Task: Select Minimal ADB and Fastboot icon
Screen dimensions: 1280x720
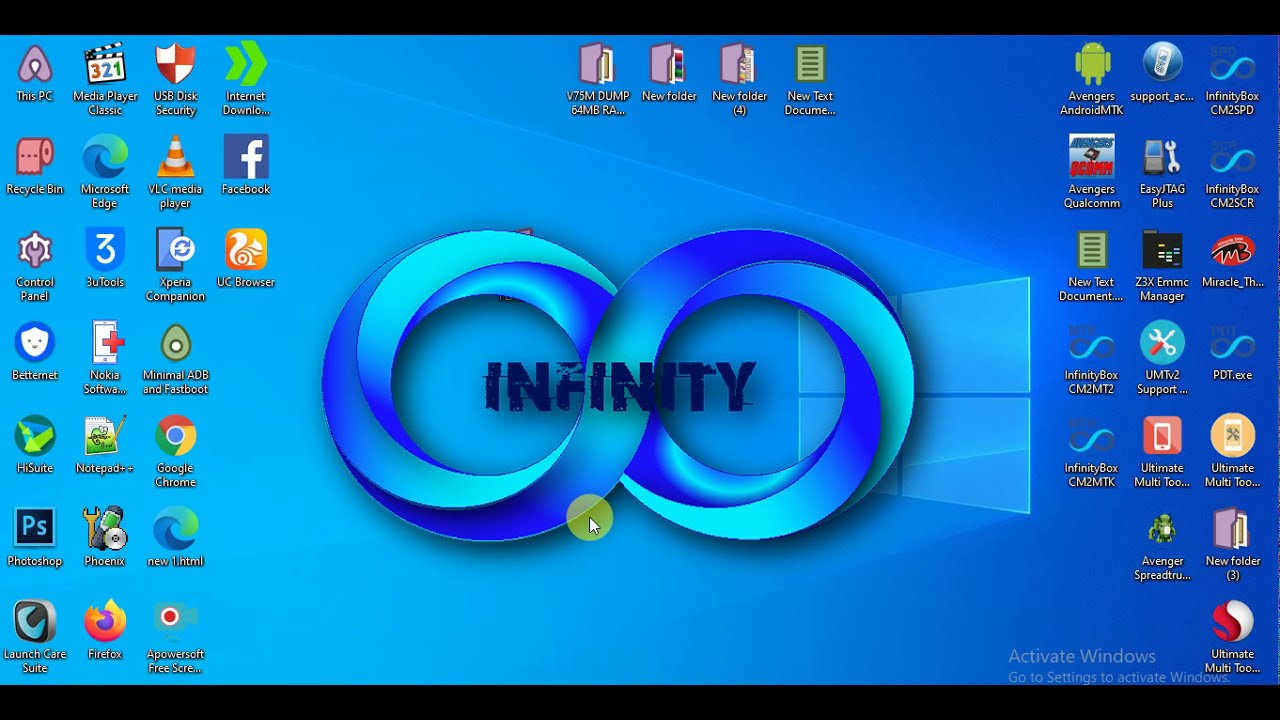Action: coord(175,359)
